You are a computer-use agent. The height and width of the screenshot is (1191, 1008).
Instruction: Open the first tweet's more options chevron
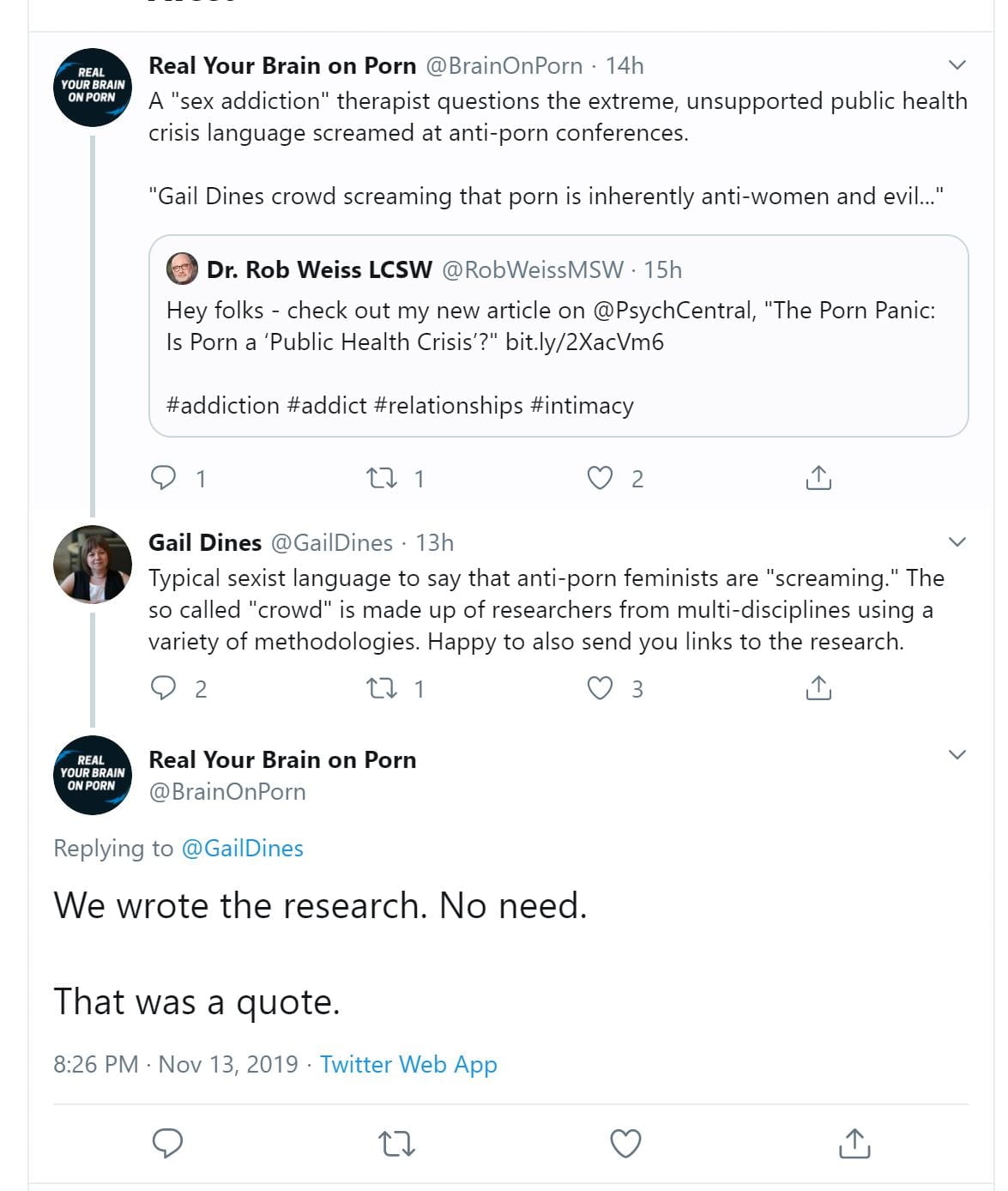(x=957, y=65)
